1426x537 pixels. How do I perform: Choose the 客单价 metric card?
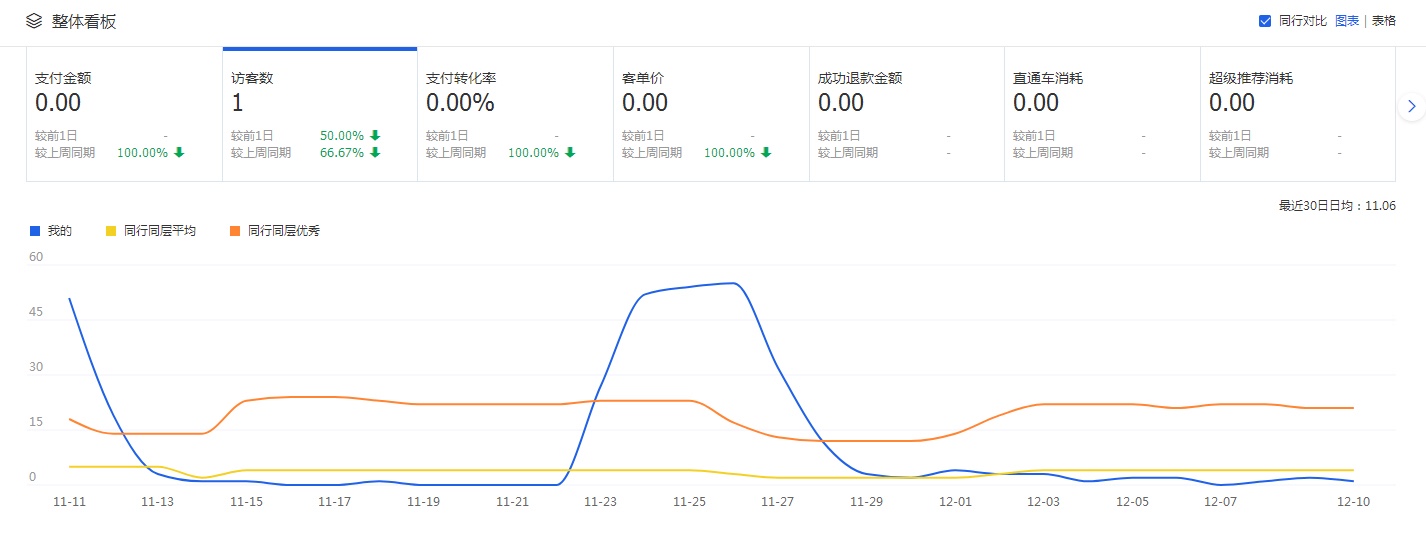click(711, 114)
